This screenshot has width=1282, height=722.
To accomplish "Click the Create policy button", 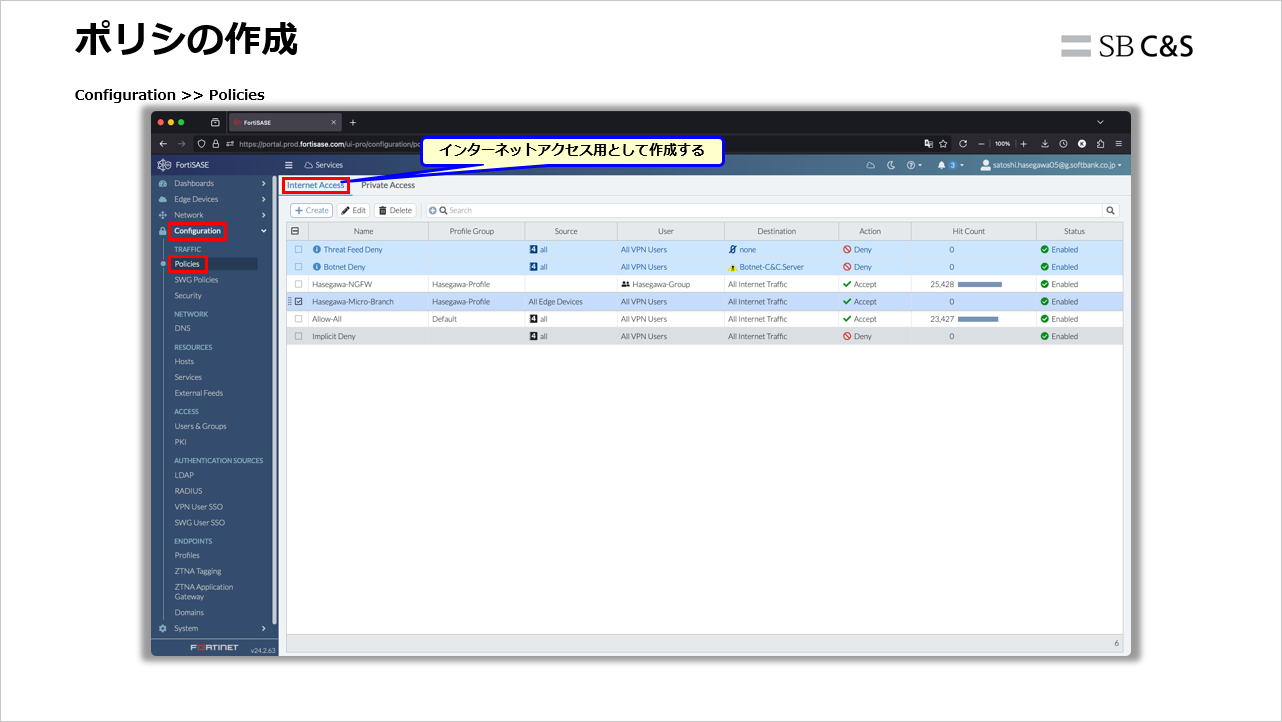I will pos(312,211).
